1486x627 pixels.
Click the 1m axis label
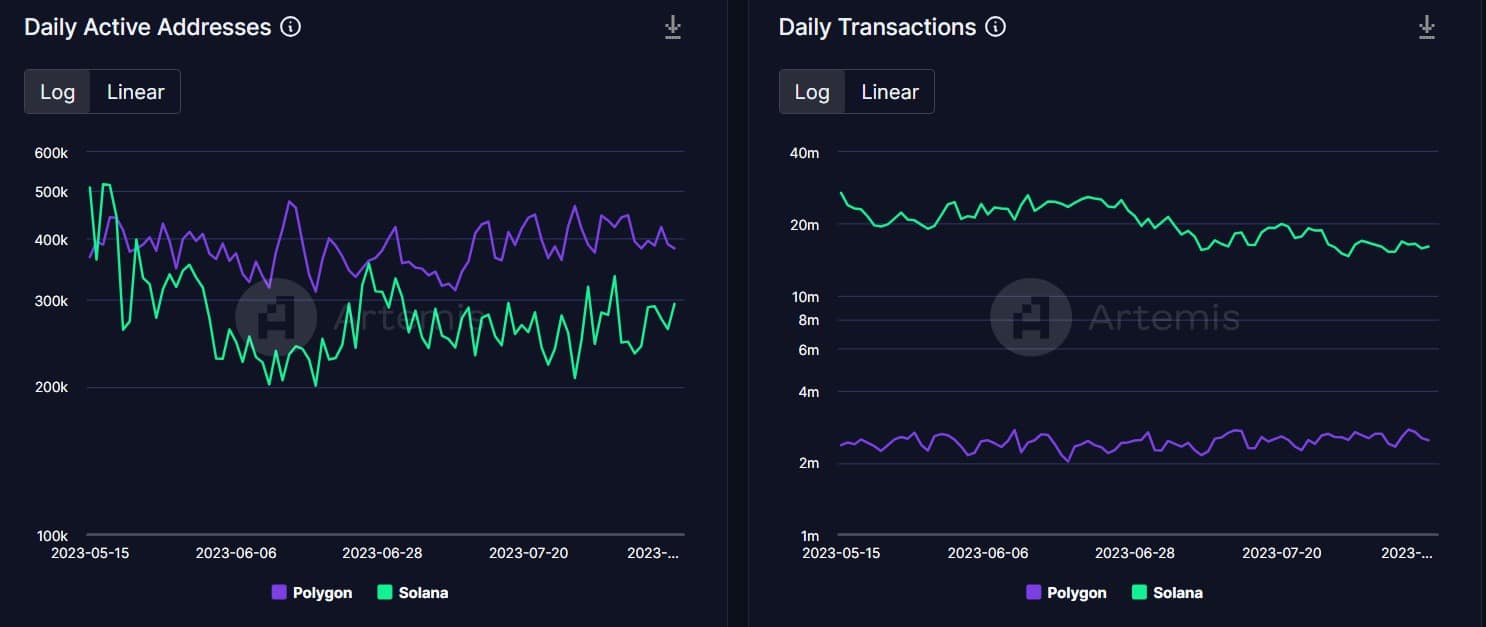point(809,536)
